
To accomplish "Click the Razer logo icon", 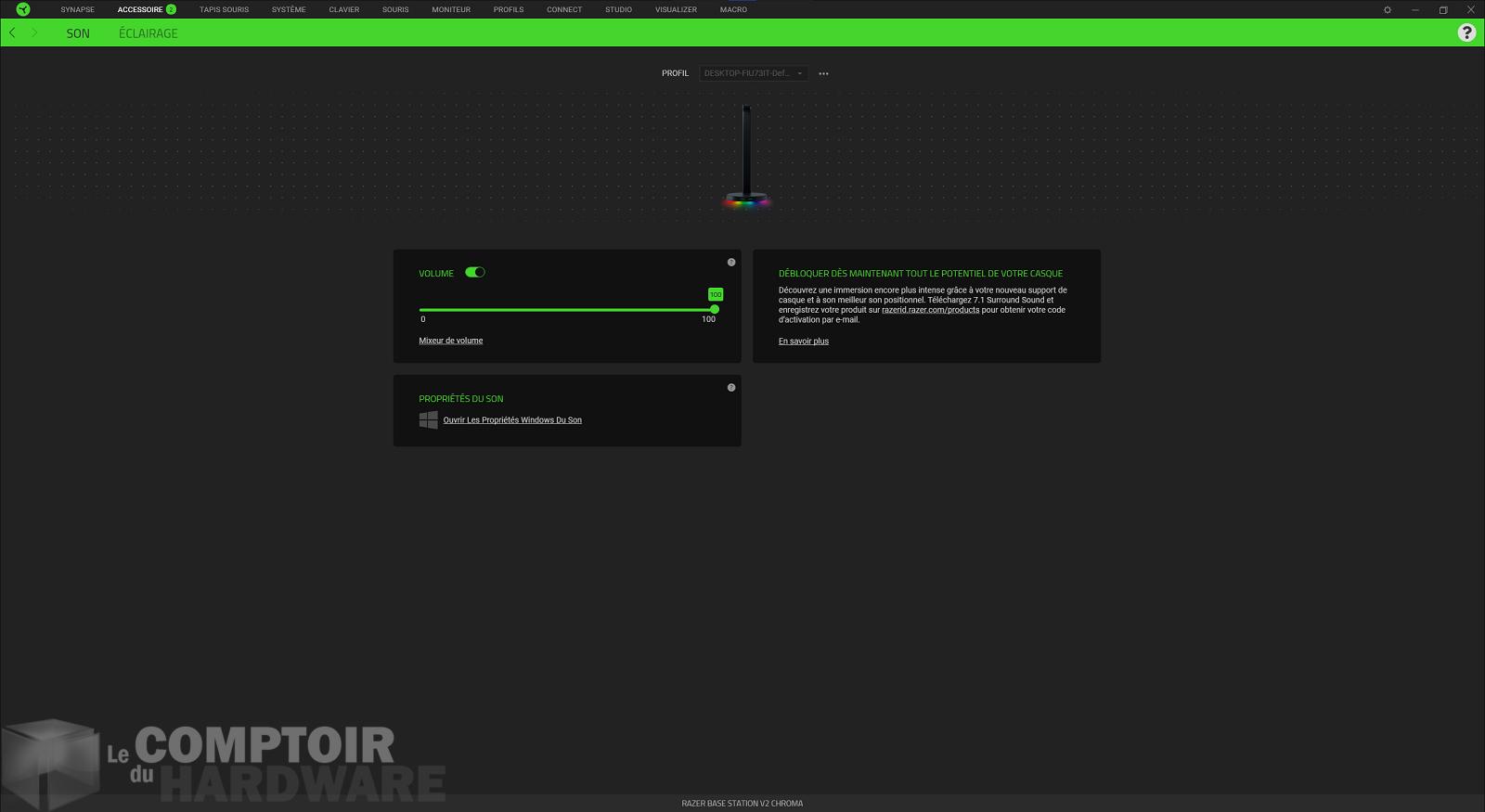I will [x=23, y=9].
